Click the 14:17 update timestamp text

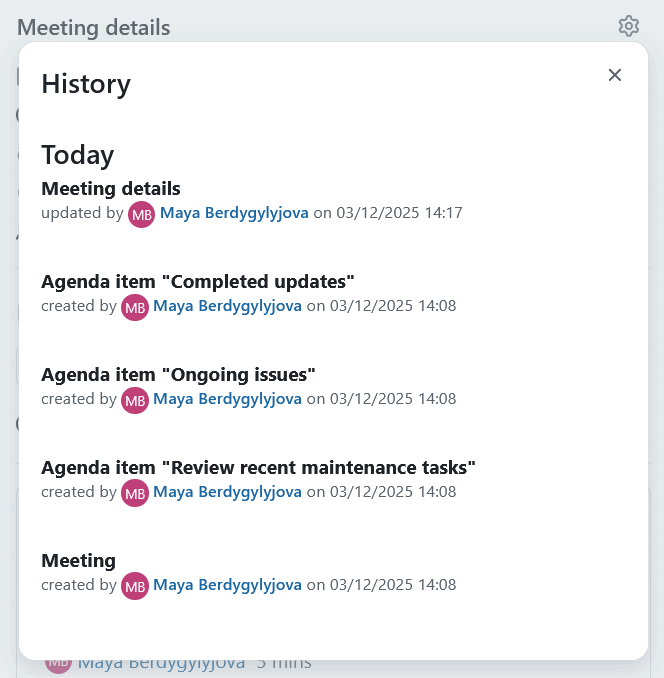[399, 213]
